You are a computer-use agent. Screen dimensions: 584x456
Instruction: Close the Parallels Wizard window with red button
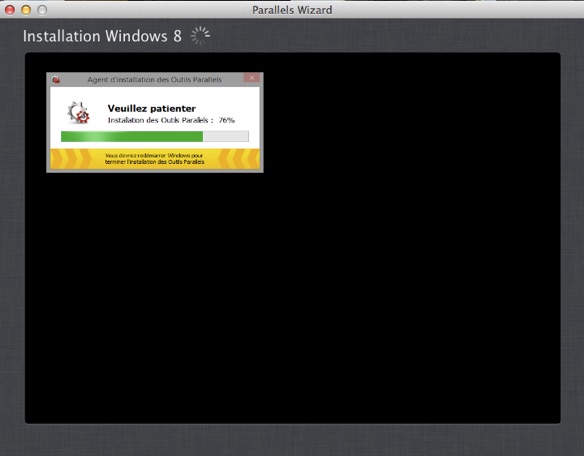pos(10,10)
